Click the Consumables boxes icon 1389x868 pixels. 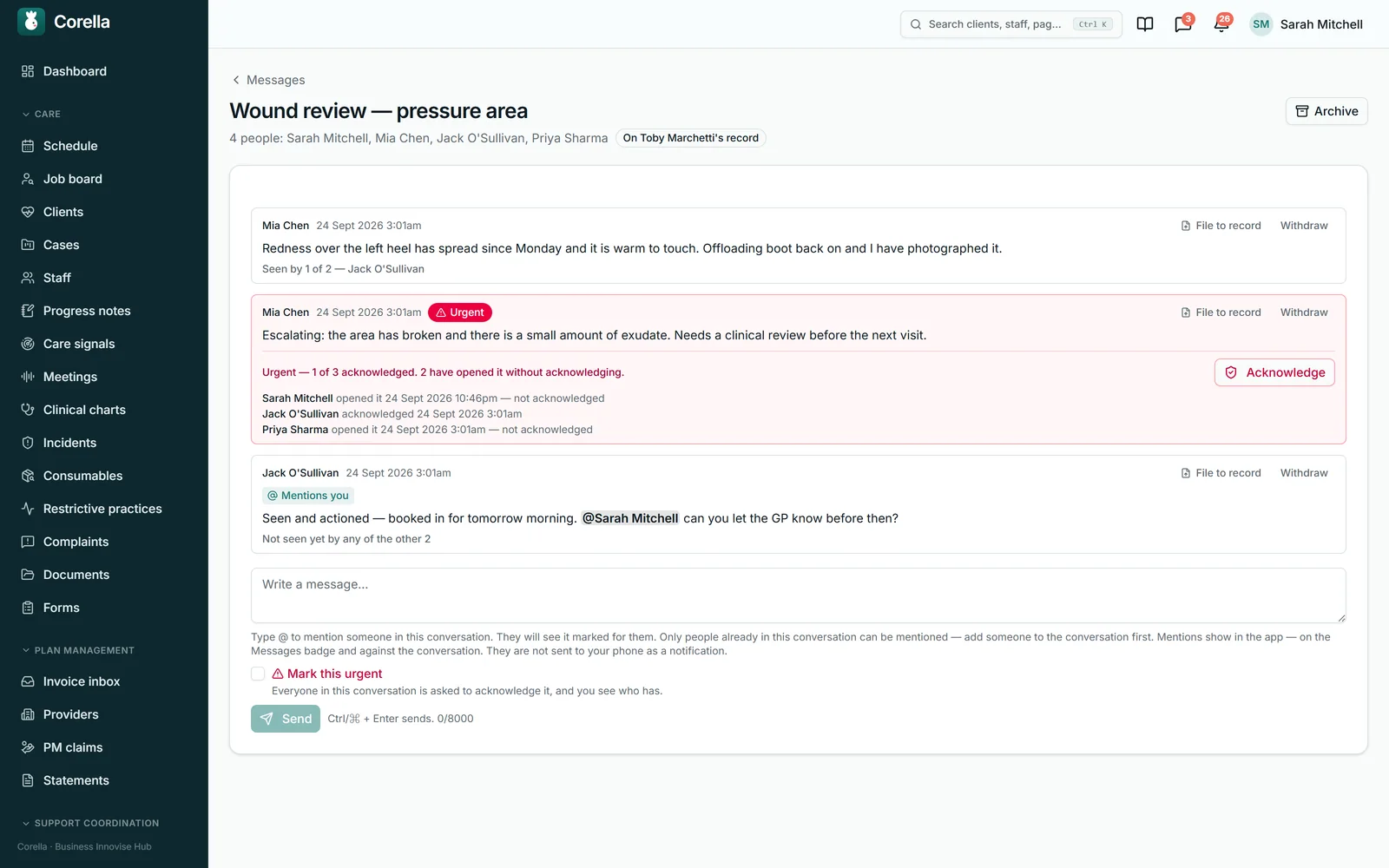[28, 476]
